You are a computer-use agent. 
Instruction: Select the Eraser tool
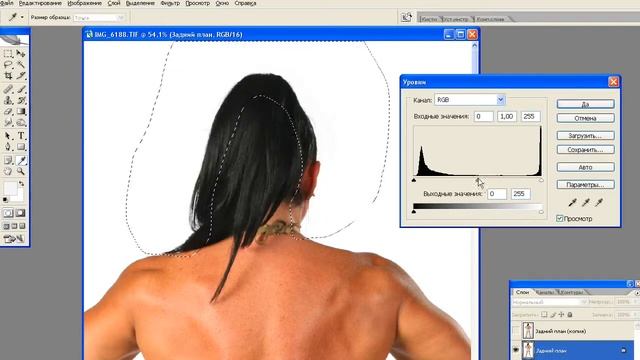pyautogui.click(x=8, y=111)
